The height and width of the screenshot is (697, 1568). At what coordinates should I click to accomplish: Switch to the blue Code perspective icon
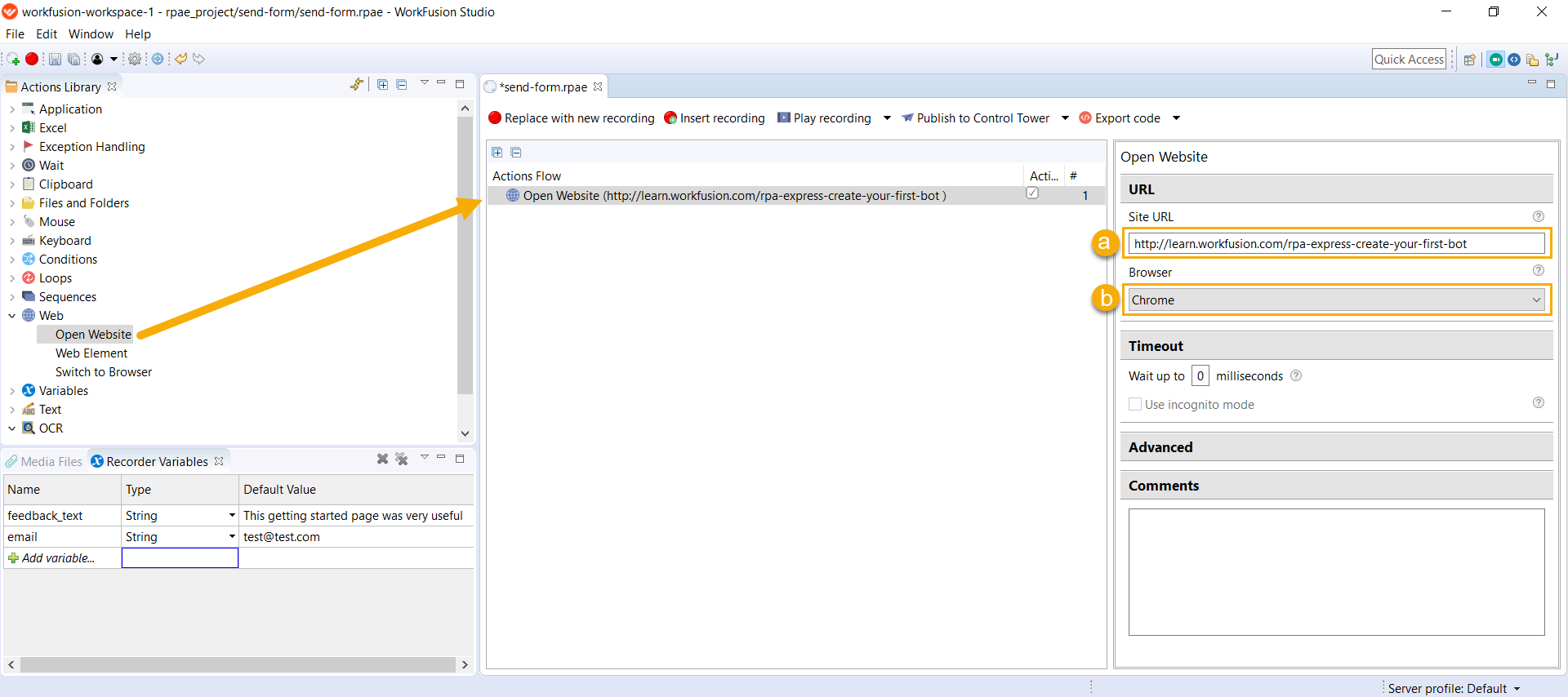click(x=1514, y=60)
